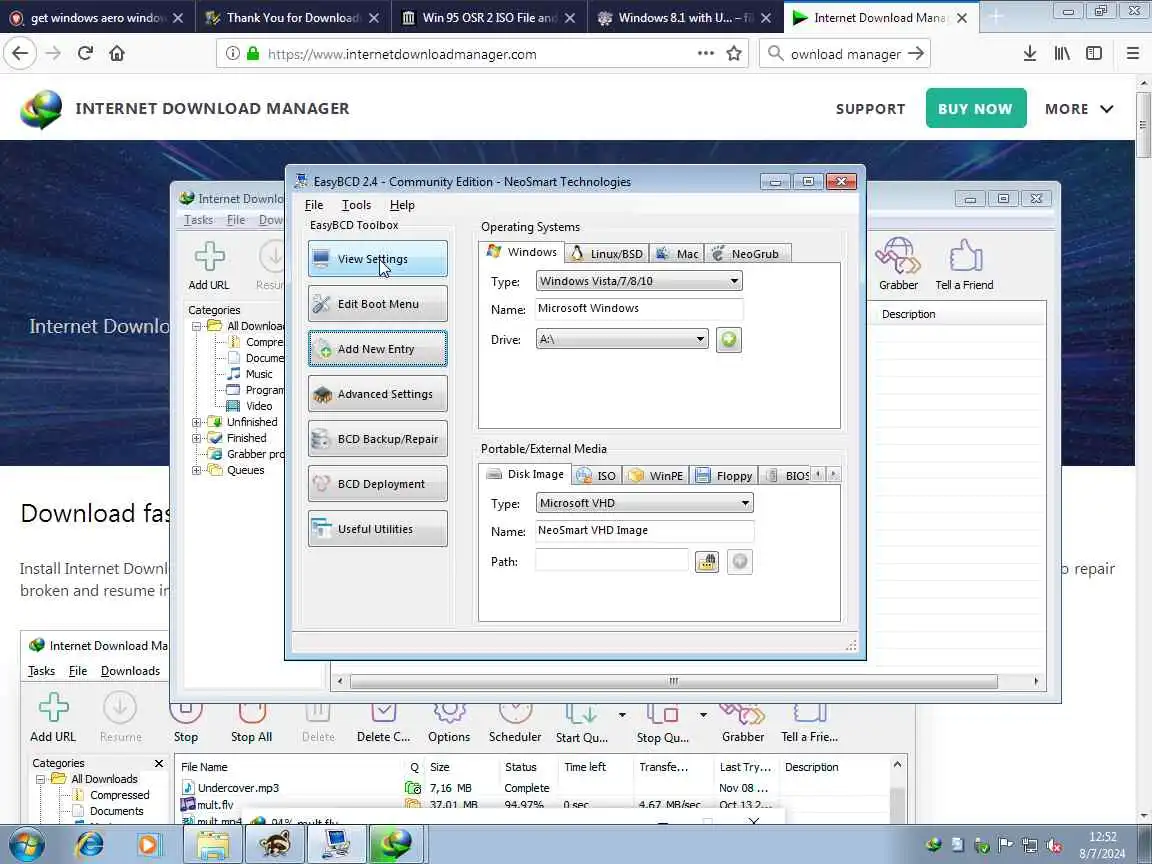
Task: Switch to the Mac tab
Action: coord(677,253)
